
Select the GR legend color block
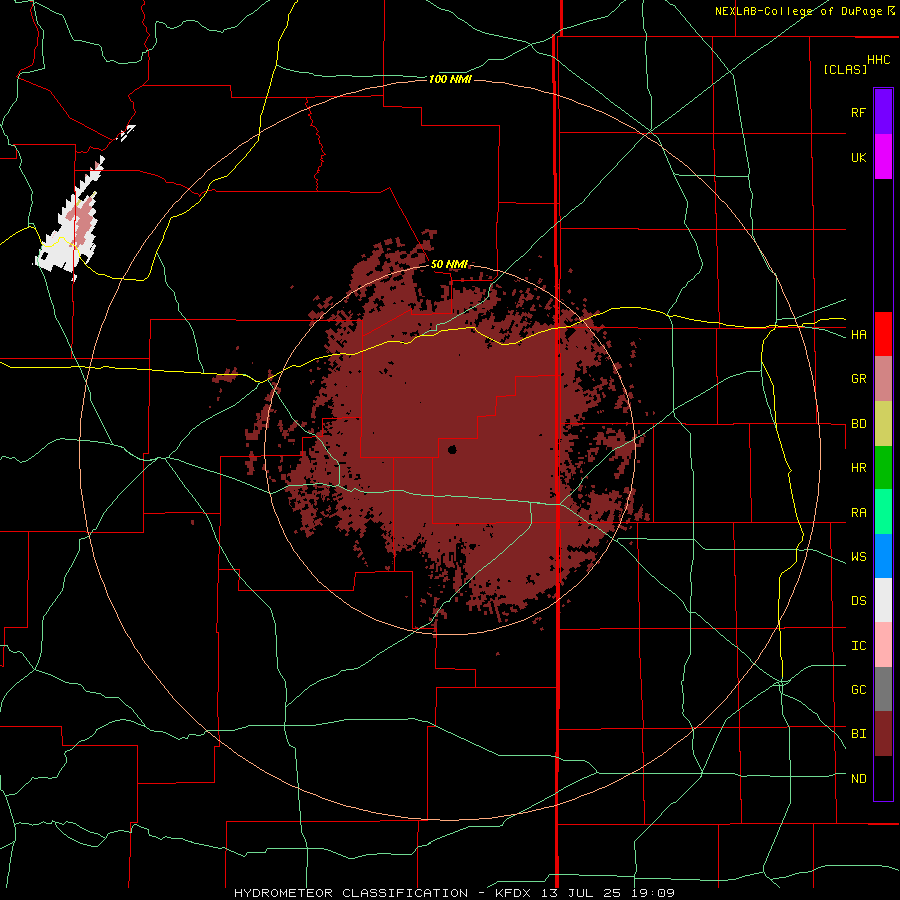coord(883,379)
